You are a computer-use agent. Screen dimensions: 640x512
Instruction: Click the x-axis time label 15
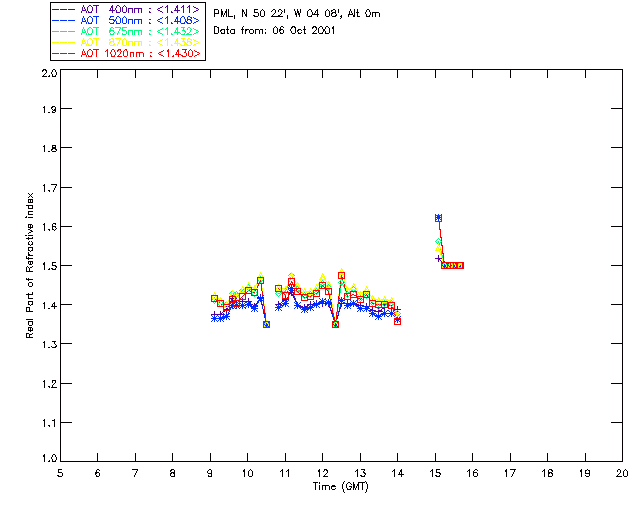click(x=436, y=473)
